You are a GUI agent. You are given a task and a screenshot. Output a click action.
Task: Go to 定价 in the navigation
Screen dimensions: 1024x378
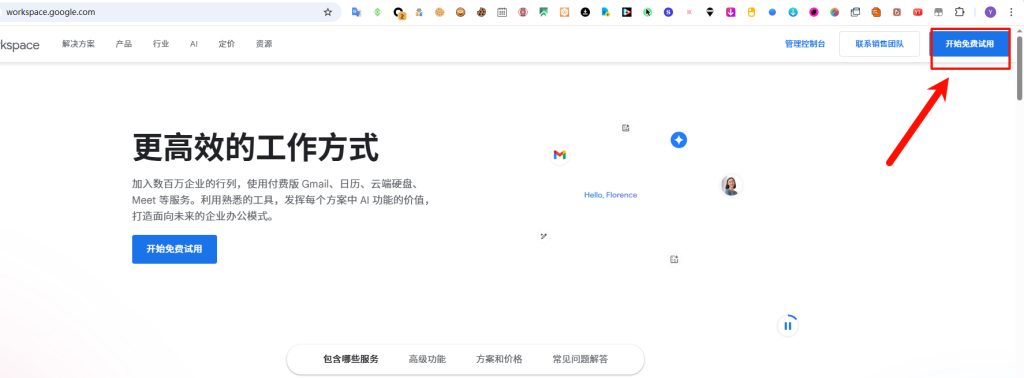pyautogui.click(x=227, y=44)
